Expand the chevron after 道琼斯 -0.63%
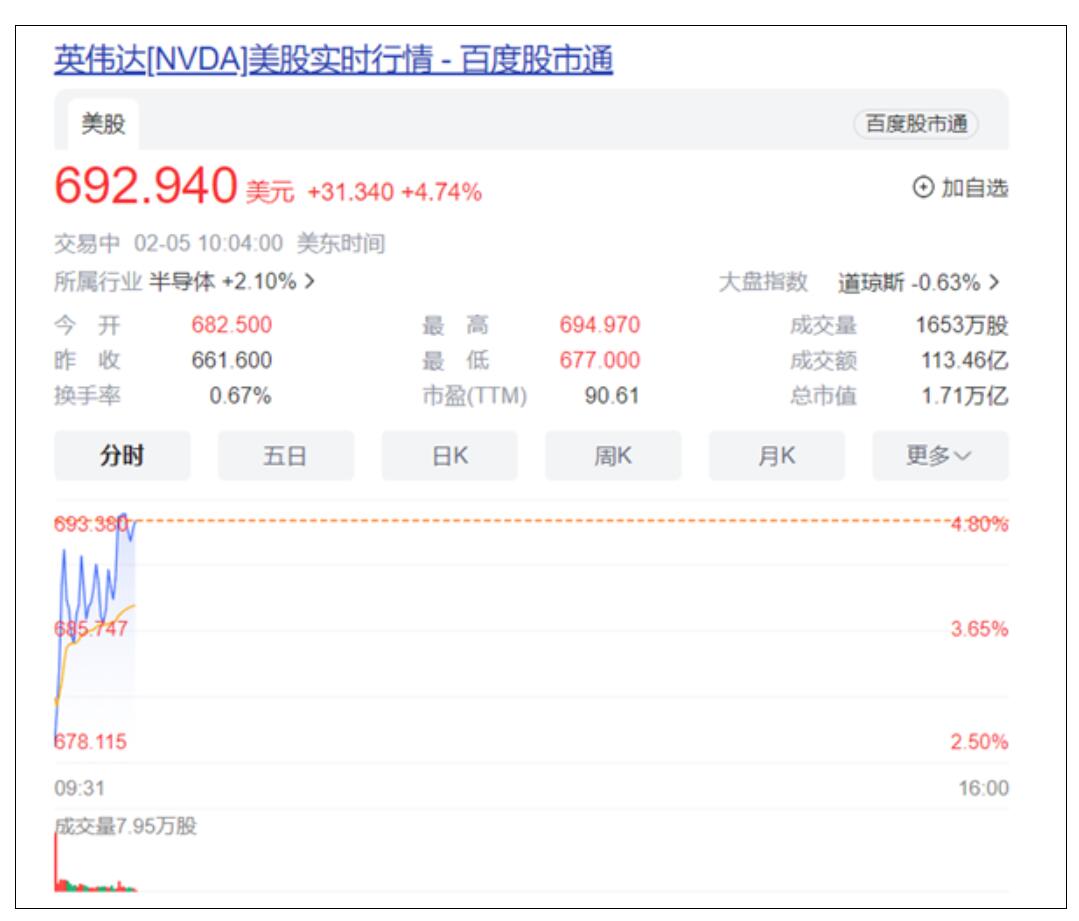Screen dimensions: 1079x921 click(x=994, y=282)
